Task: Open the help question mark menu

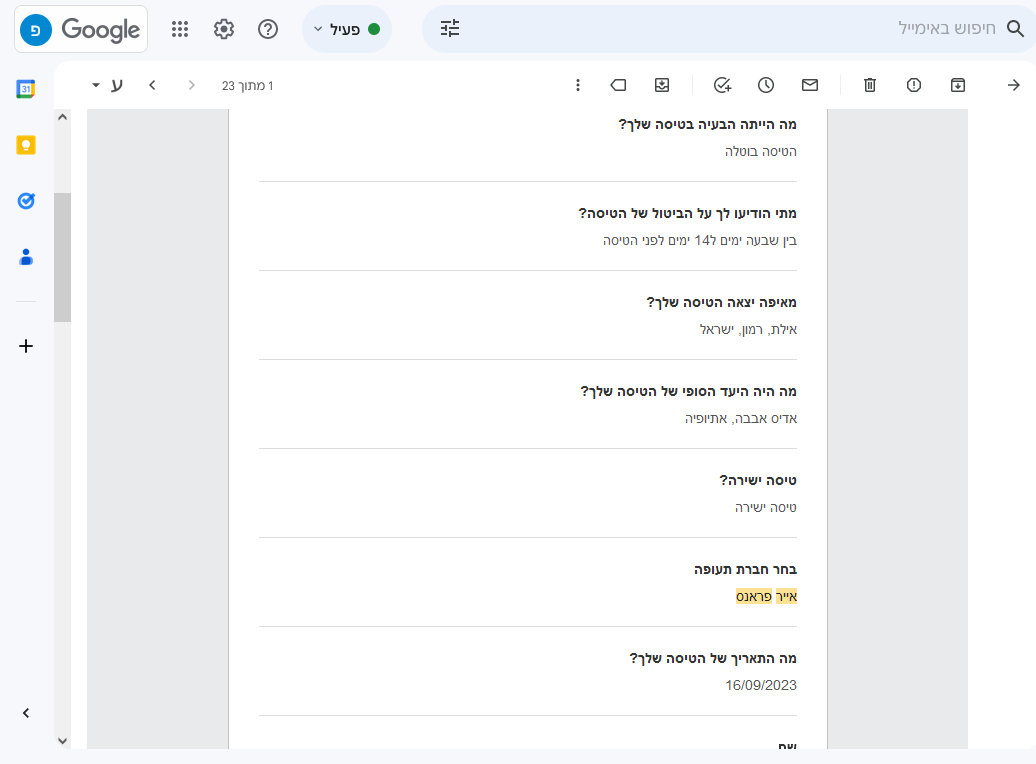Action: (x=268, y=29)
